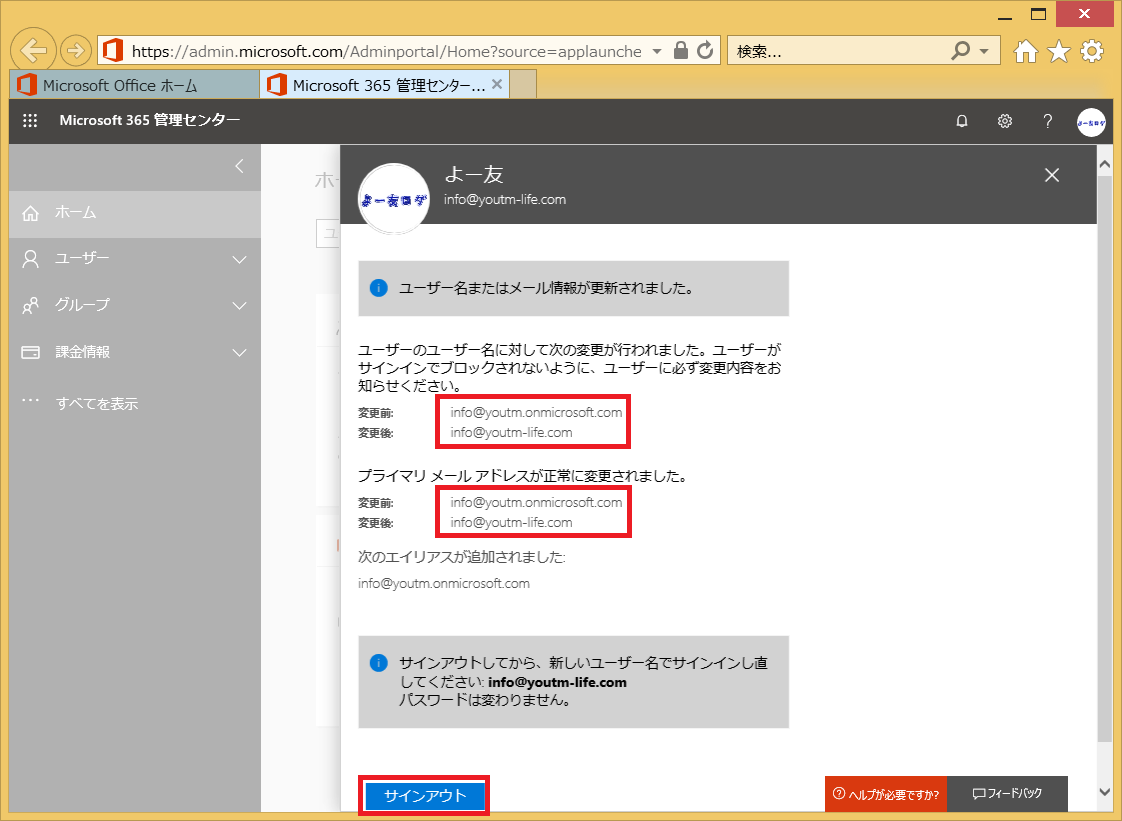Viewport: 1122px width, 821px height.
Task: Open the search provider dropdown arrow
Action: (985, 52)
